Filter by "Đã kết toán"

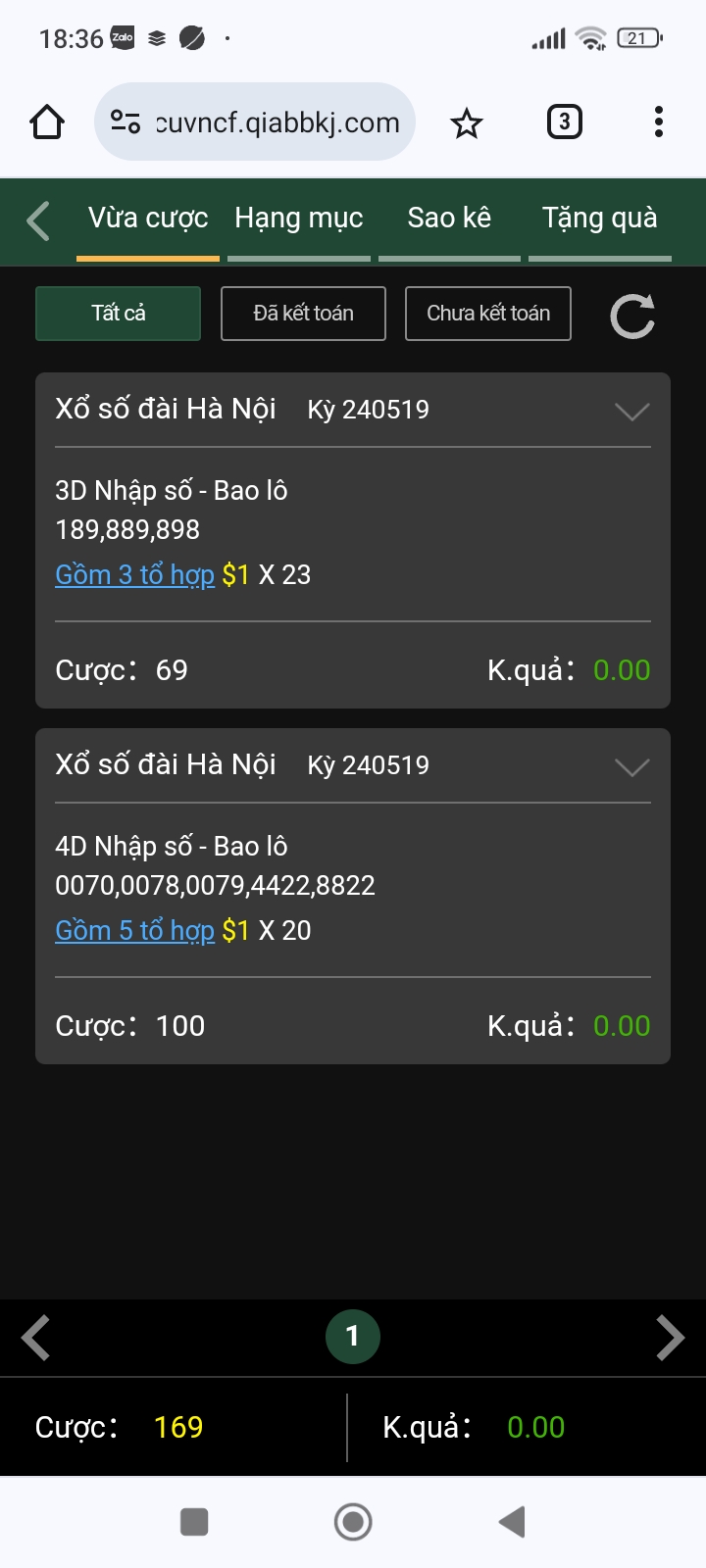point(303,314)
